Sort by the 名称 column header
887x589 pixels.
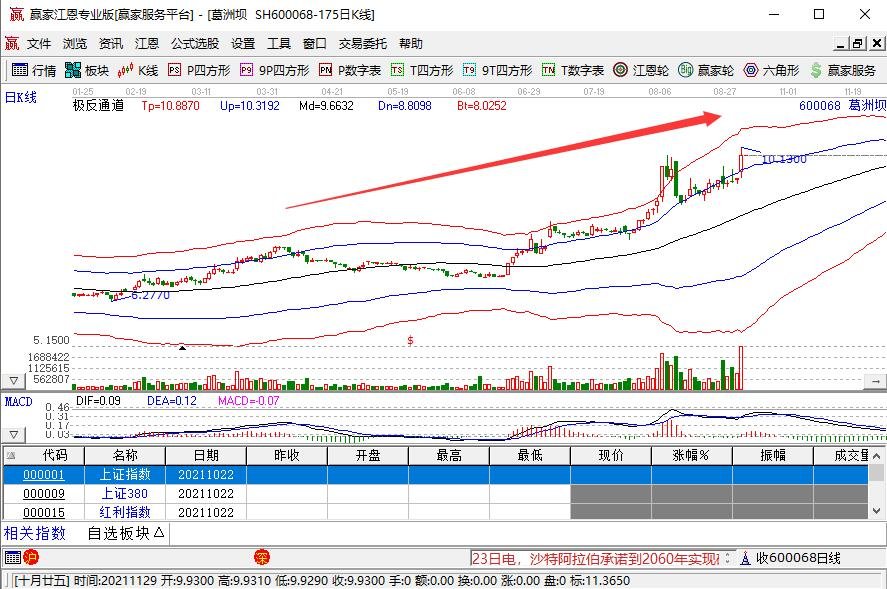pyautogui.click(x=125, y=455)
